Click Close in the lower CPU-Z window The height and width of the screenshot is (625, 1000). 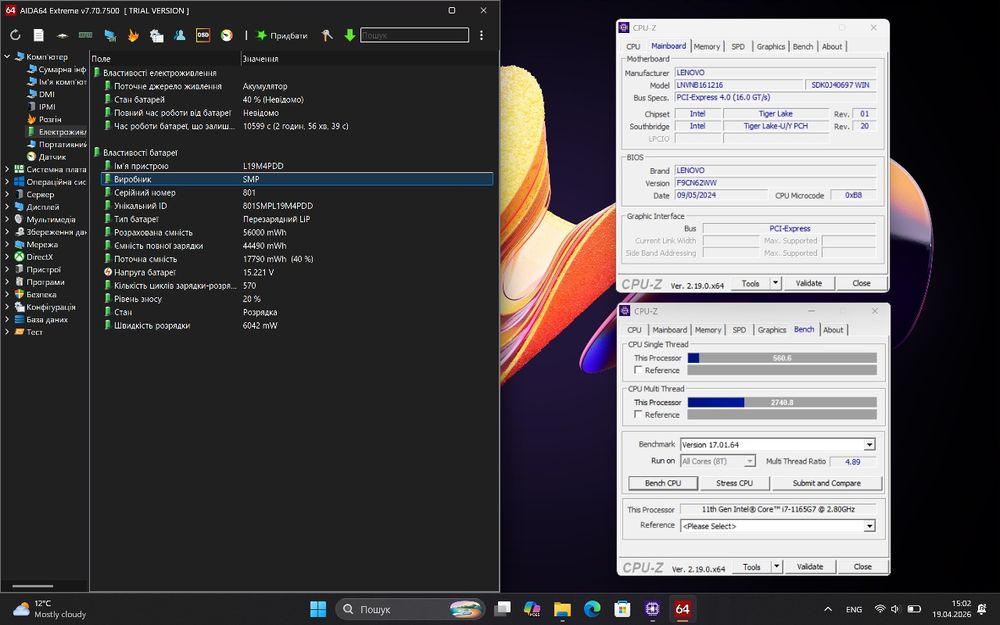pyautogui.click(x=862, y=566)
